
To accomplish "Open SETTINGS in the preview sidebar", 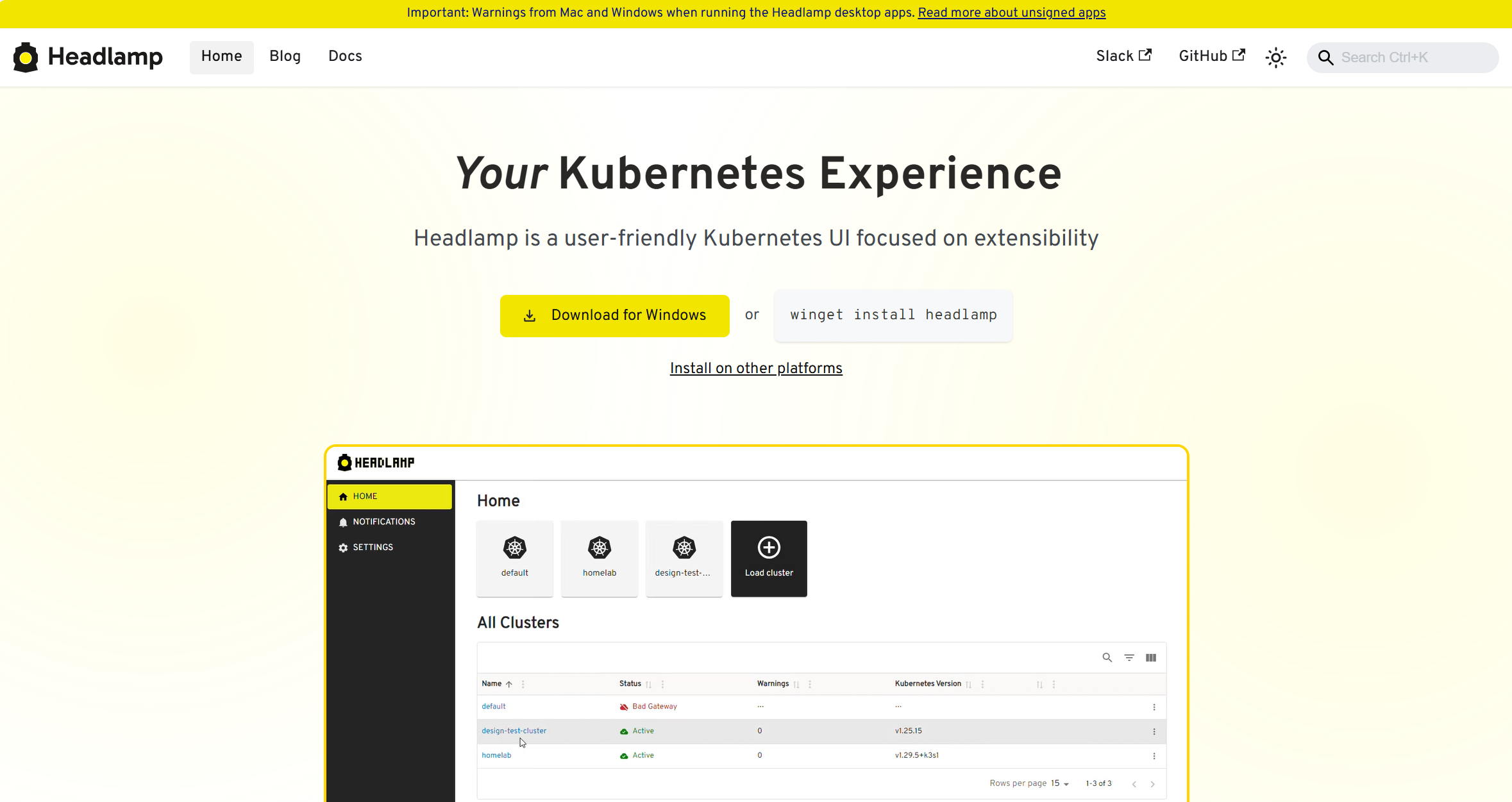I will (x=389, y=547).
